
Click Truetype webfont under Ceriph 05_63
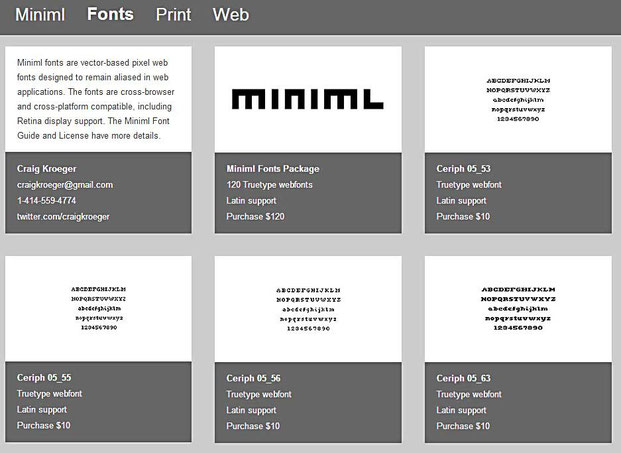coord(469,394)
